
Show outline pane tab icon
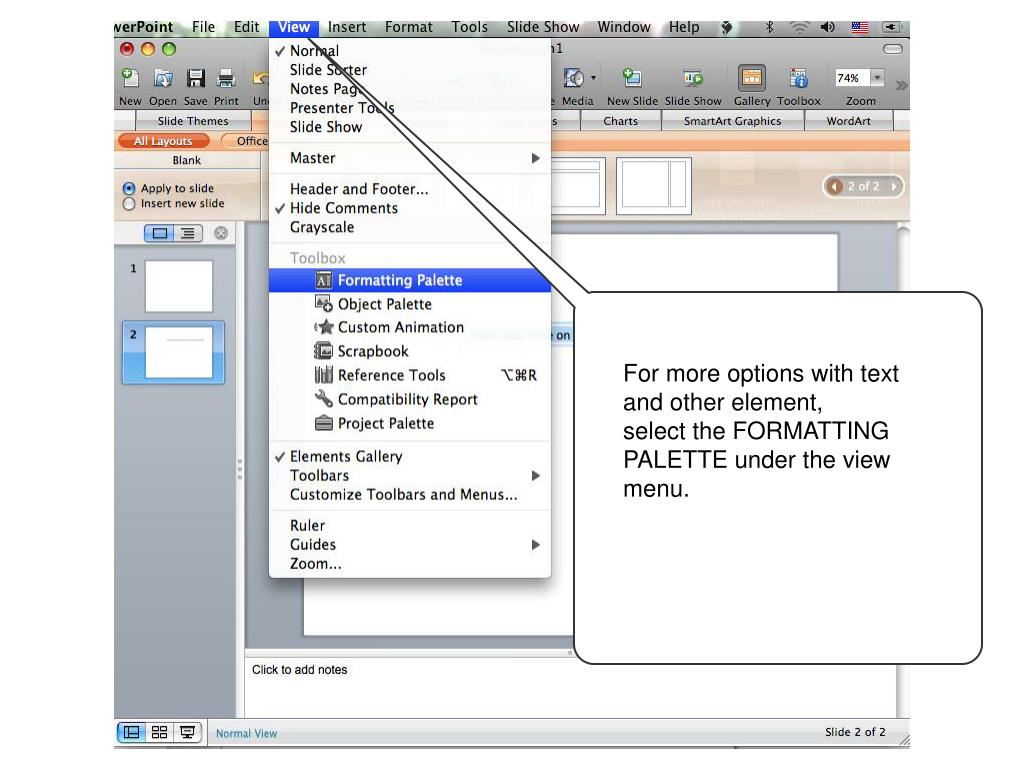pos(188,233)
